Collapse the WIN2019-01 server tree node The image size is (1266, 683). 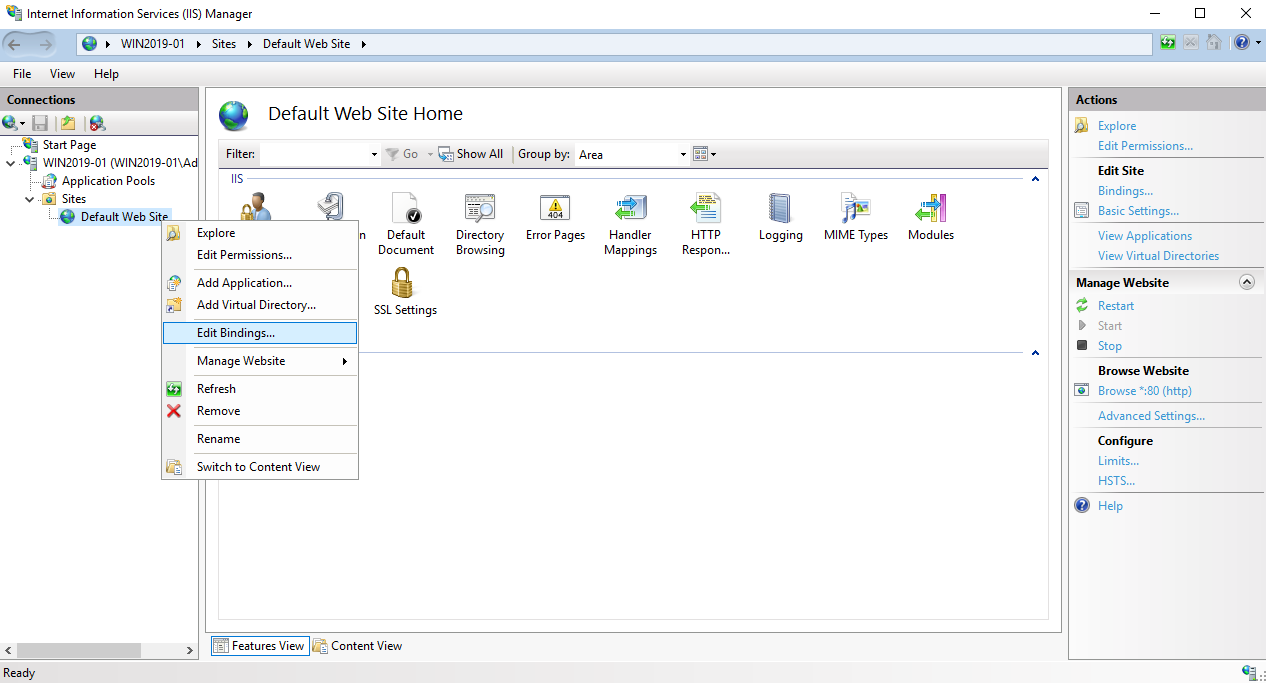[10, 163]
